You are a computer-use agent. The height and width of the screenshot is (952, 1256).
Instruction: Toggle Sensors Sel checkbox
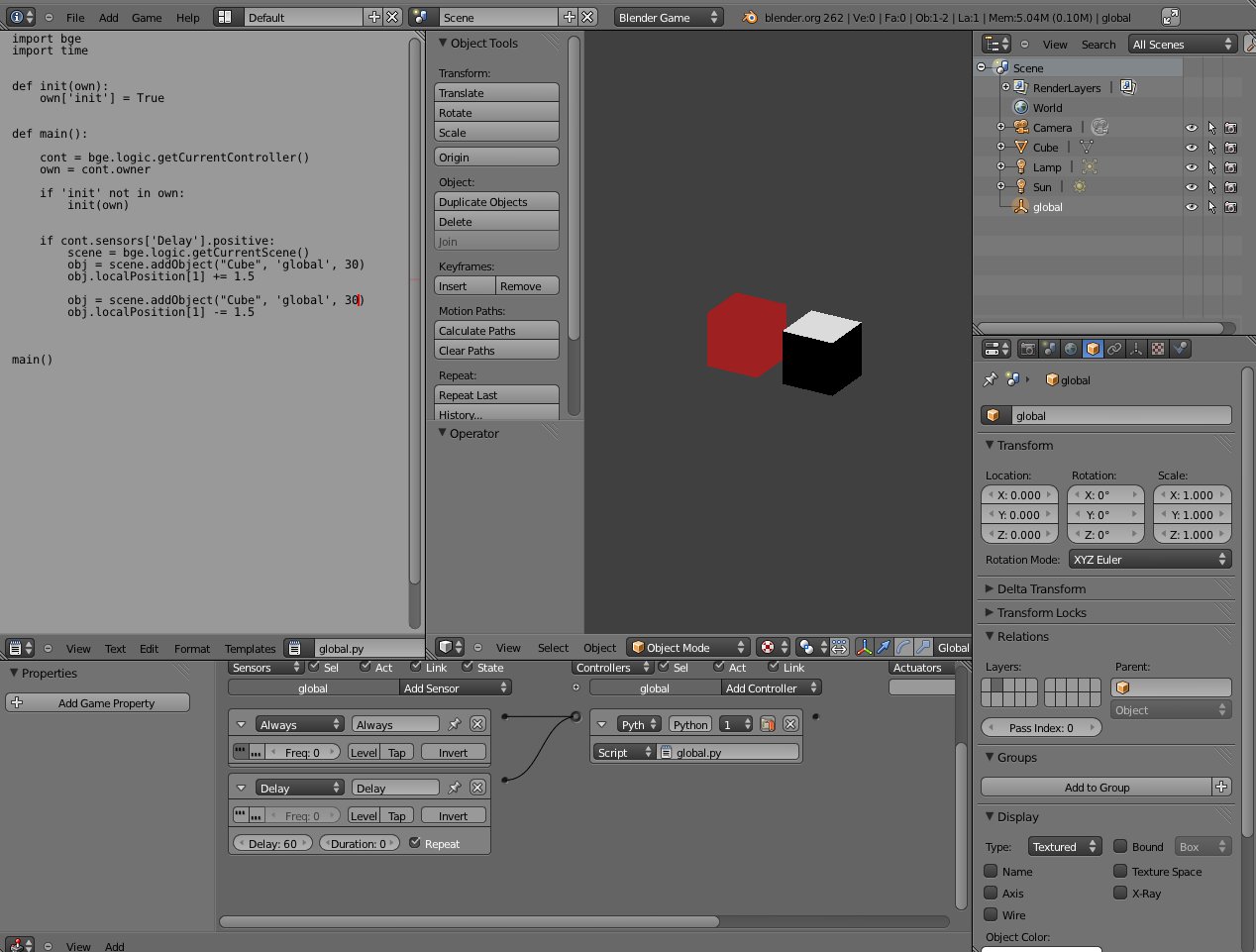pyautogui.click(x=314, y=667)
